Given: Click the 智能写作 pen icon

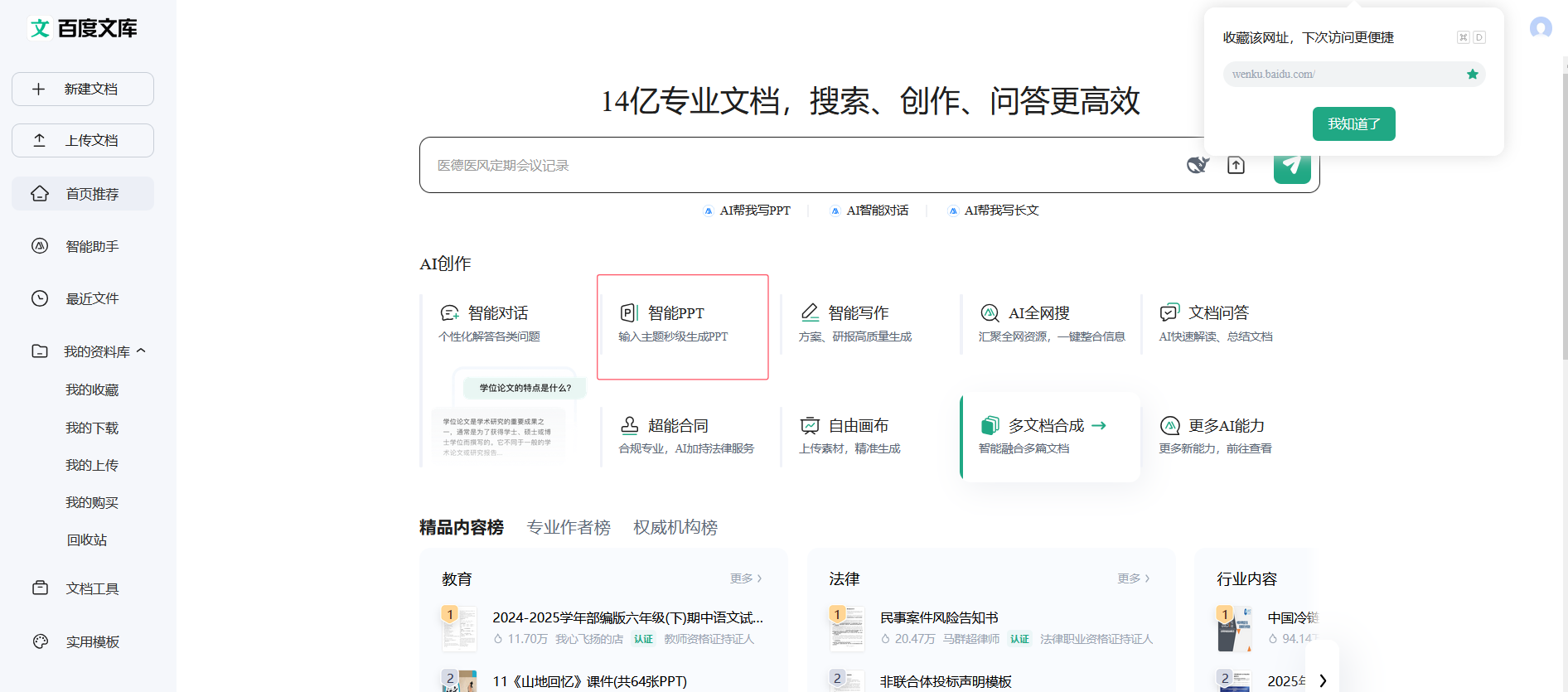Looking at the screenshot, I should coord(810,312).
